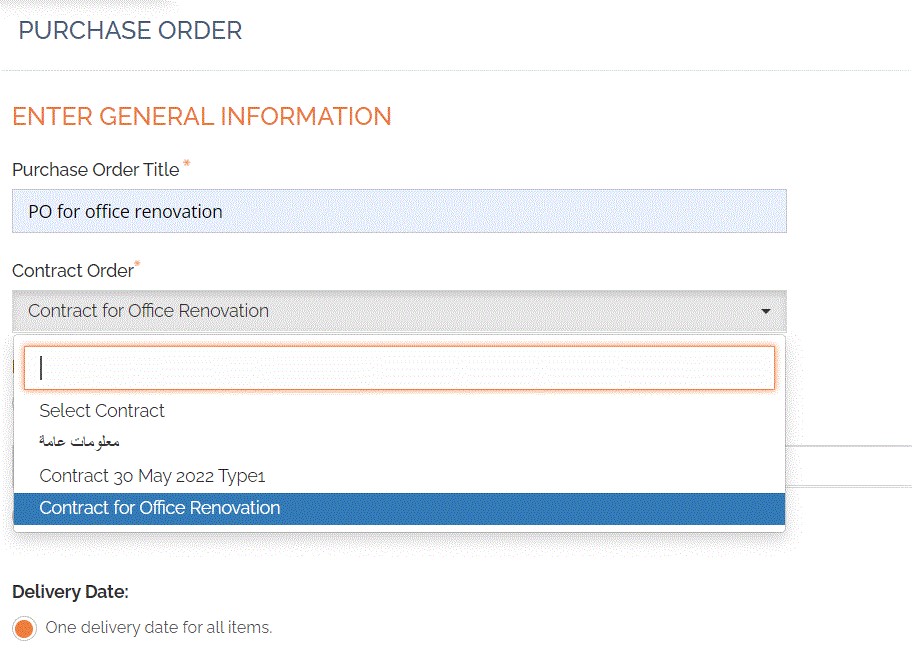Viewport: 912px width, 648px height.
Task: Click the 'Enter General Information' section heading
Action: pyautogui.click(x=201, y=116)
